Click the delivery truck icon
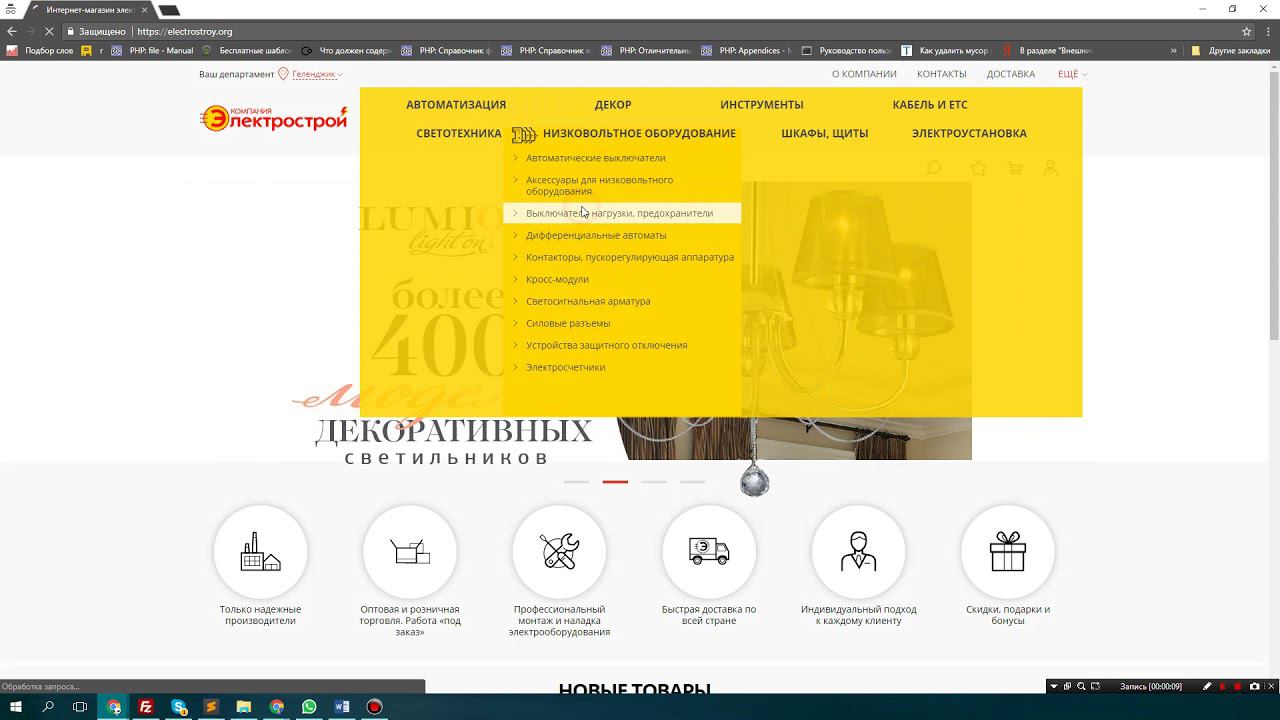Image resolution: width=1280 pixels, height=720 pixels. [709, 551]
